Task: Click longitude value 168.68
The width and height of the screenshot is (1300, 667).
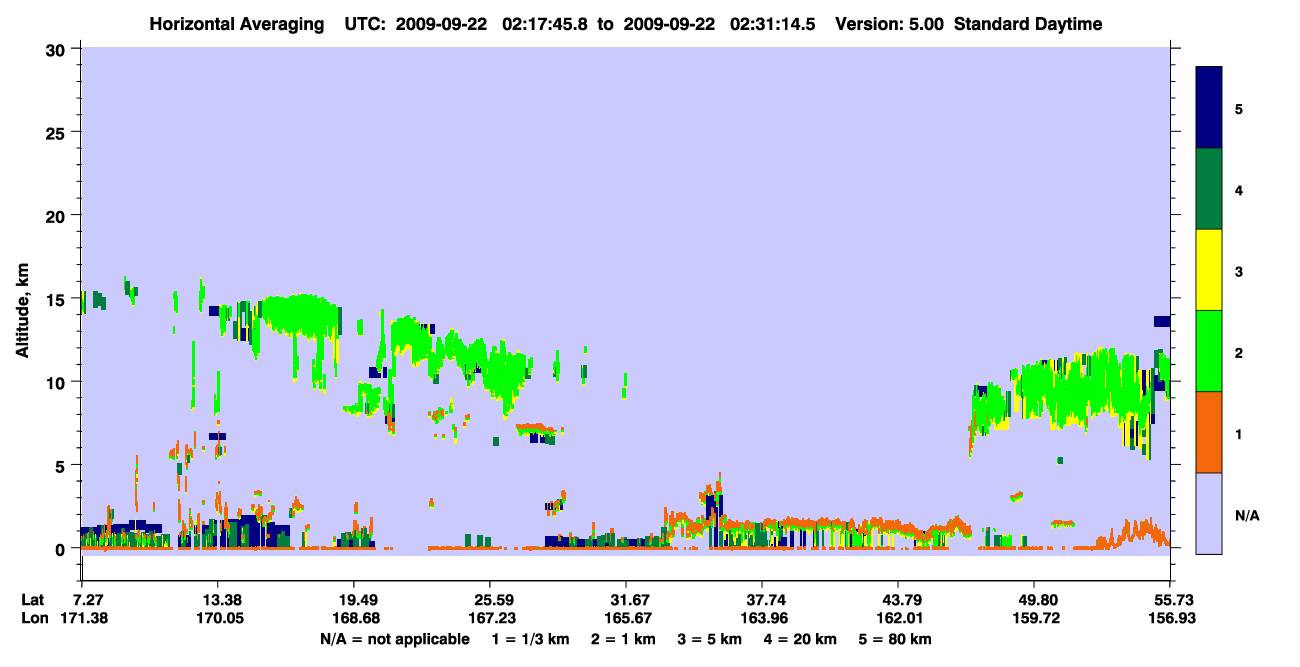Action: pyautogui.click(x=354, y=619)
